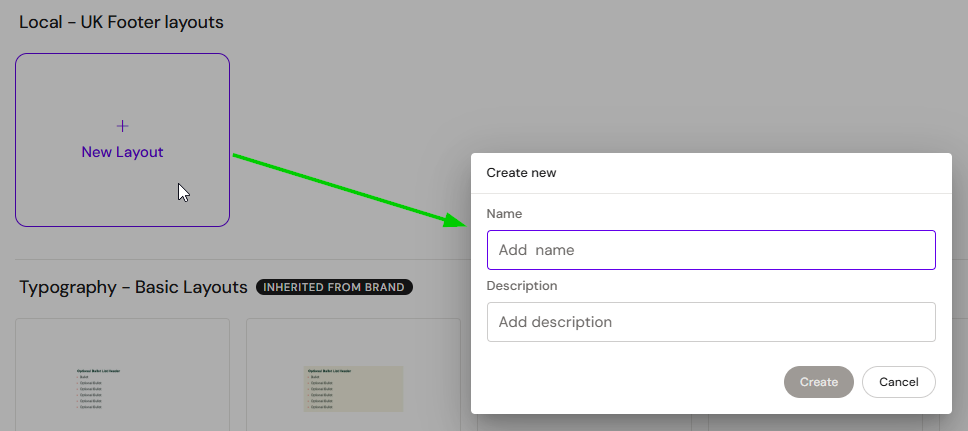Select the layout card peeking below the Create button
This screenshot has width=968, height=431.
[815, 422]
